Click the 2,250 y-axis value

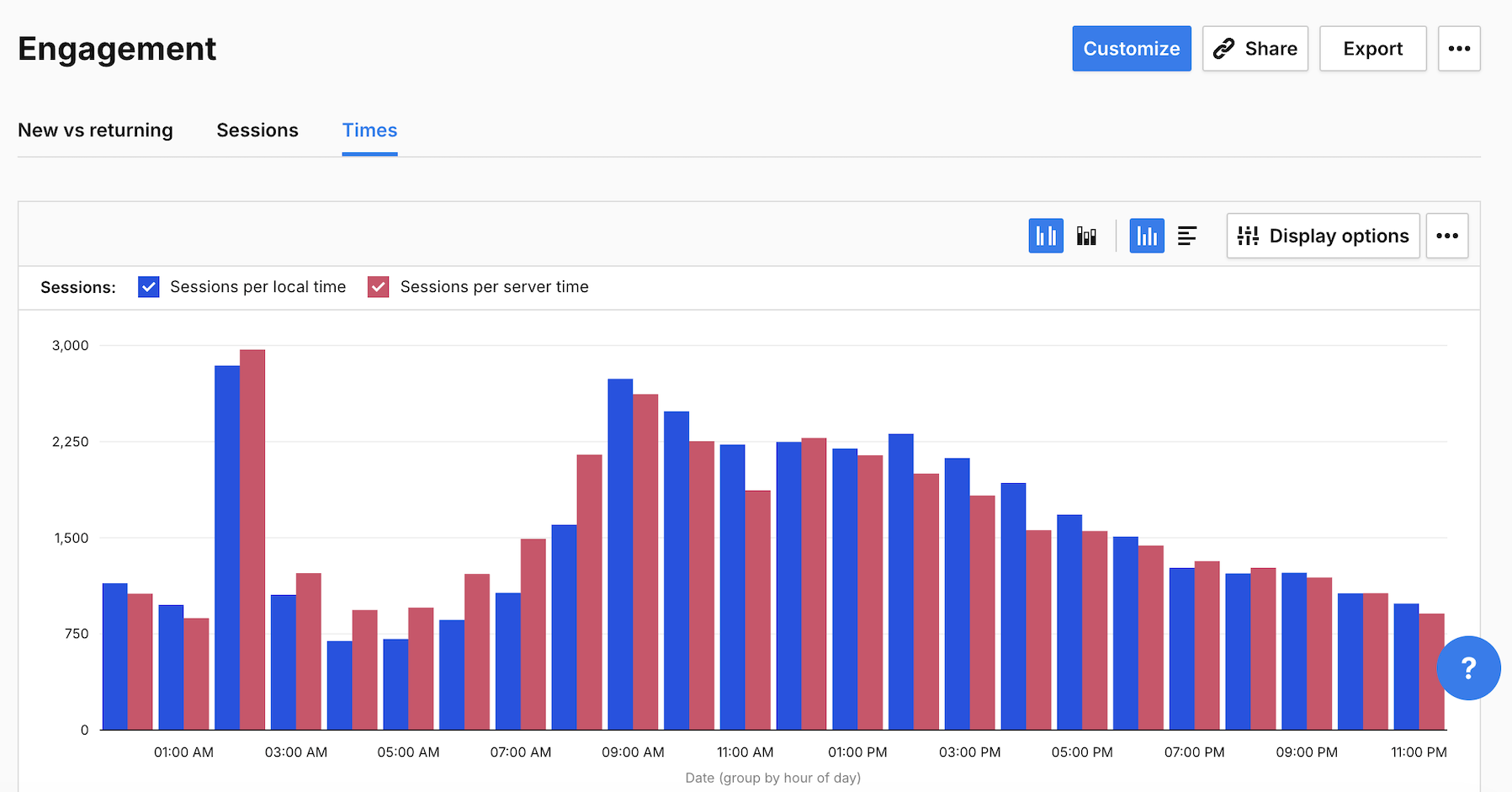[x=71, y=442]
